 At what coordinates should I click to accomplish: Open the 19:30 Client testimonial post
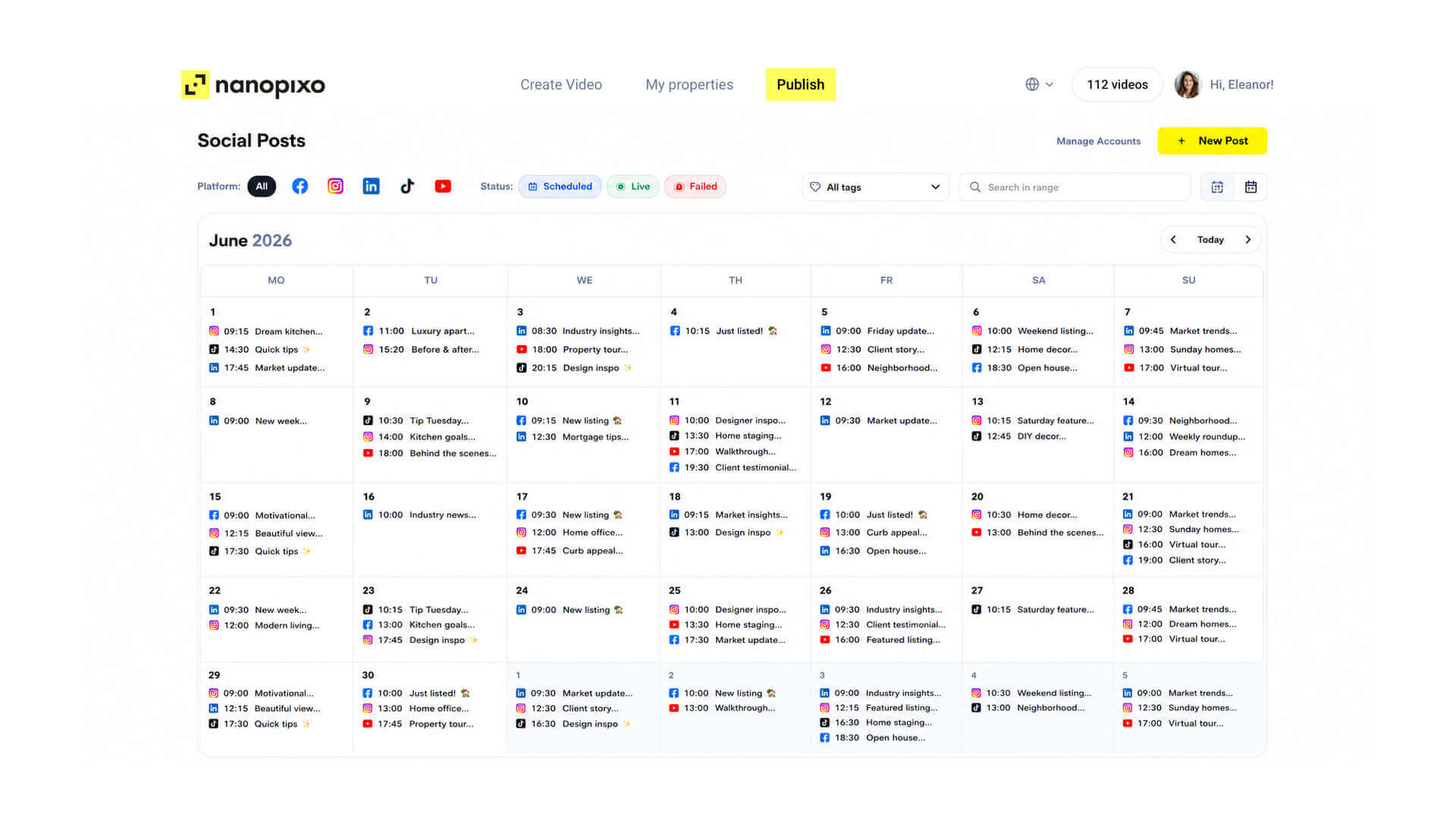(x=733, y=468)
